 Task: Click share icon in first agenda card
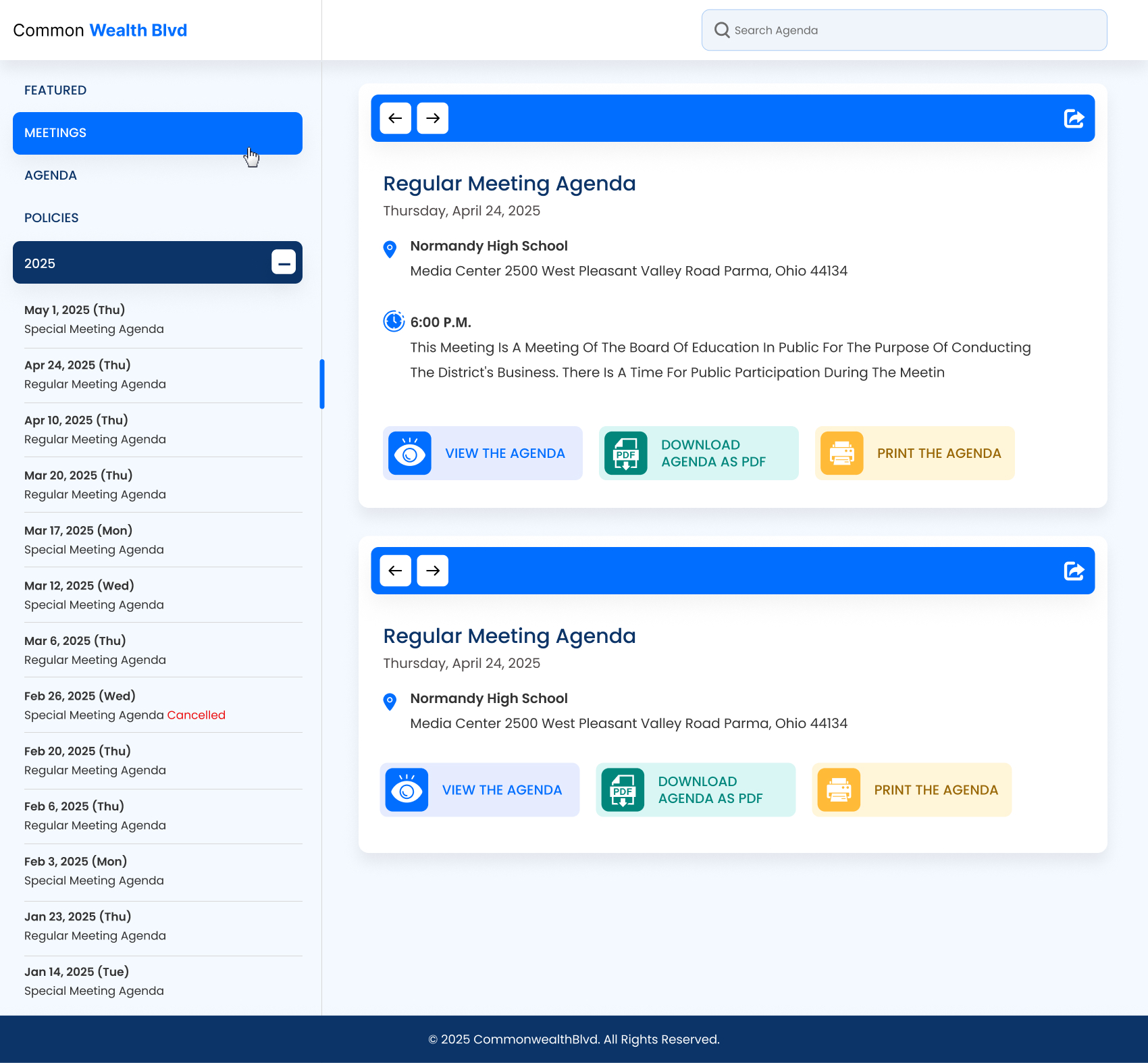point(1074,119)
